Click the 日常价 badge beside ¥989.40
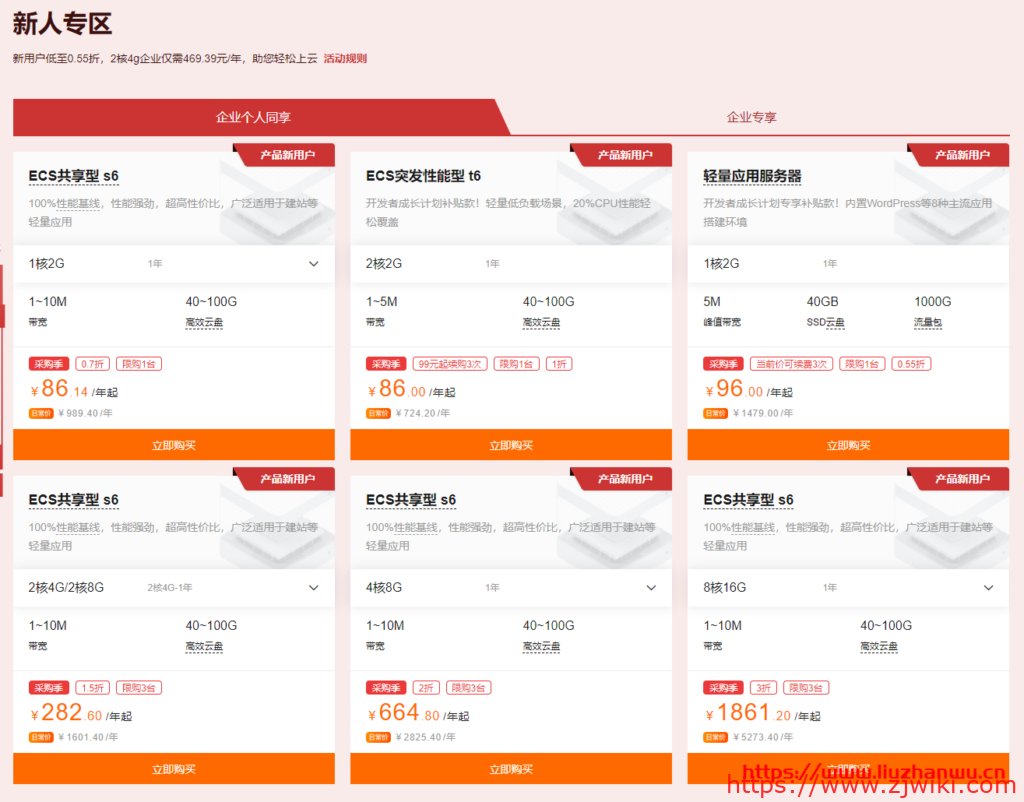This screenshot has height=802, width=1024. (41, 413)
